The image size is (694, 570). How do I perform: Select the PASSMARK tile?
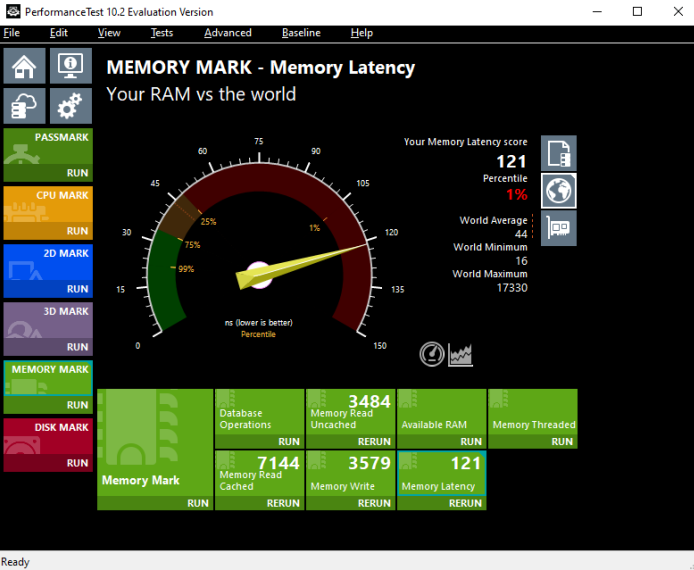(x=48, y=146)
